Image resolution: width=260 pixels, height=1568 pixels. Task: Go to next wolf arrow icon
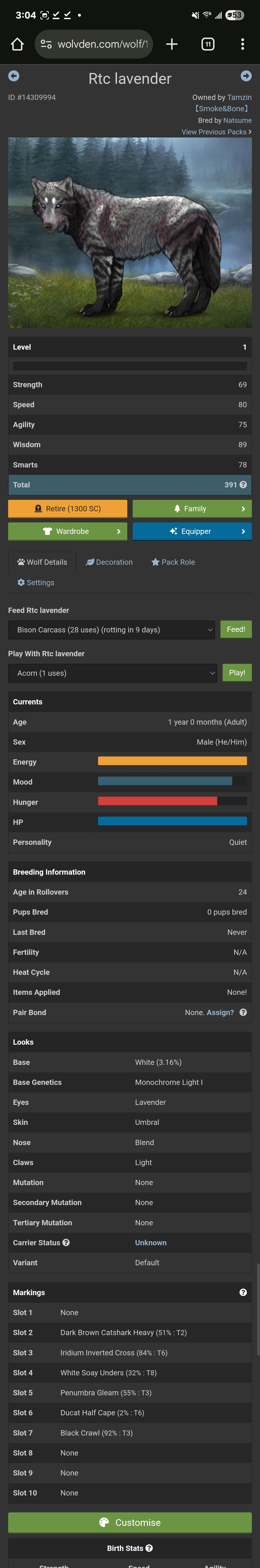pos(246,76)
